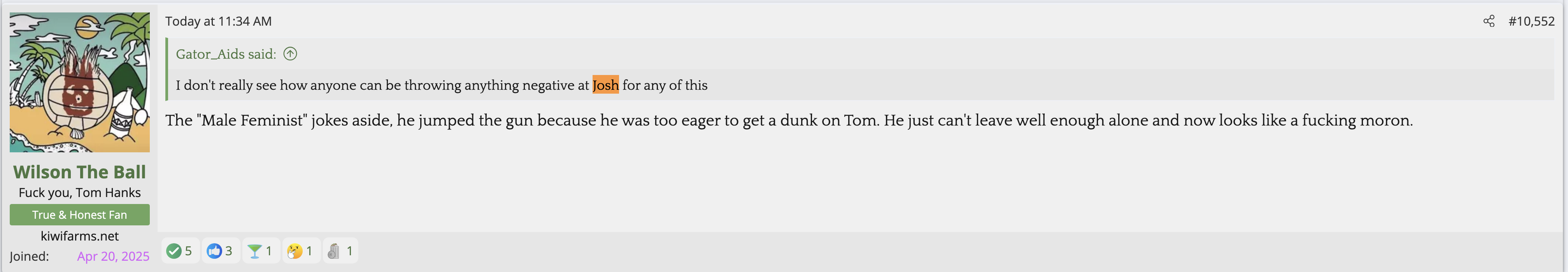Open the post number #10,552 permalink
The height and width of the screenshot is (272, 1568).
(1531, 21)
